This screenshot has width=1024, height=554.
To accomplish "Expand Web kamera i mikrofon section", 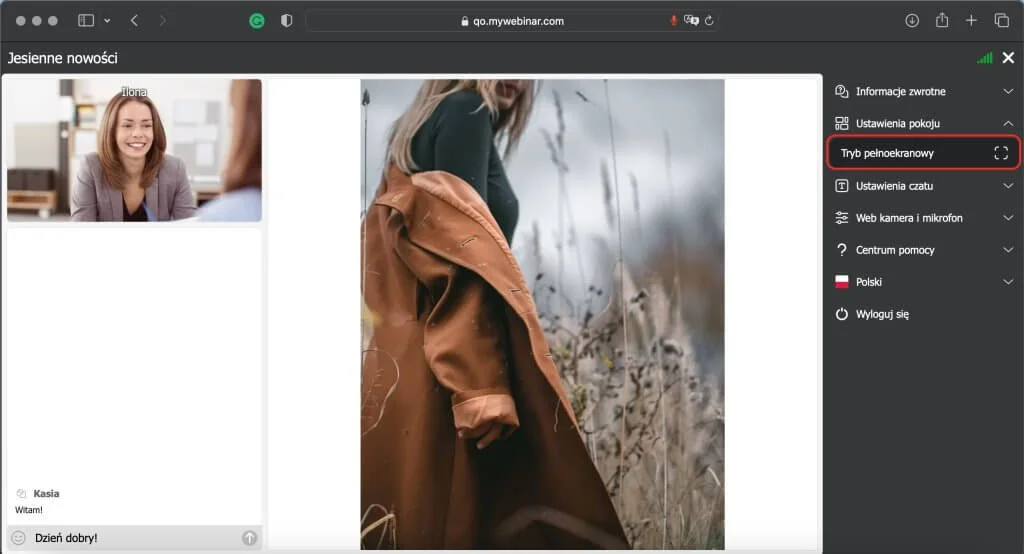I will pyautogui.click(x=923, y=218).
